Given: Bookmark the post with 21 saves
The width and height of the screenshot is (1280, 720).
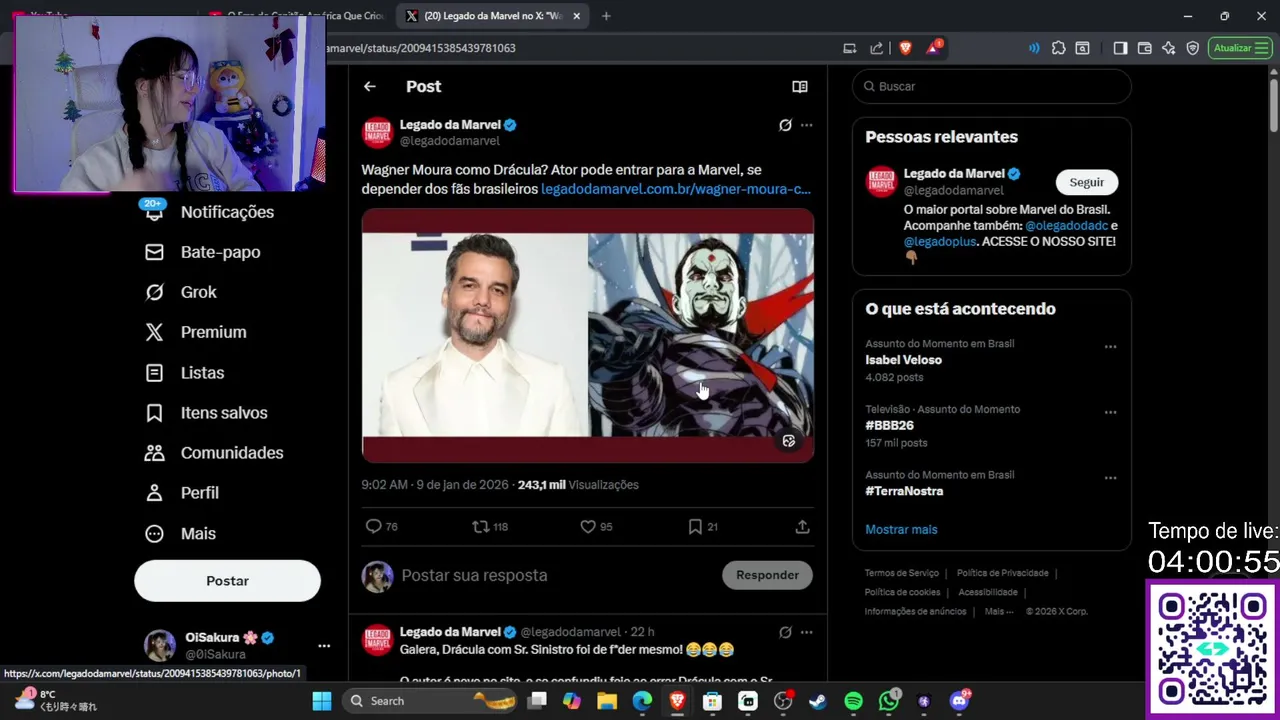Looking at the screenshot, I should coord(703,527).
